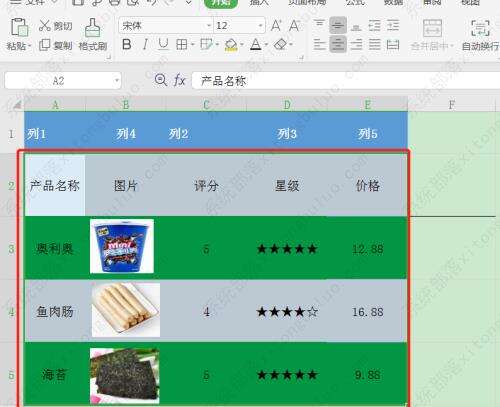This screenshot has width=500, height=407.
Task: Select cell 价格
Action: coord(367,185)
